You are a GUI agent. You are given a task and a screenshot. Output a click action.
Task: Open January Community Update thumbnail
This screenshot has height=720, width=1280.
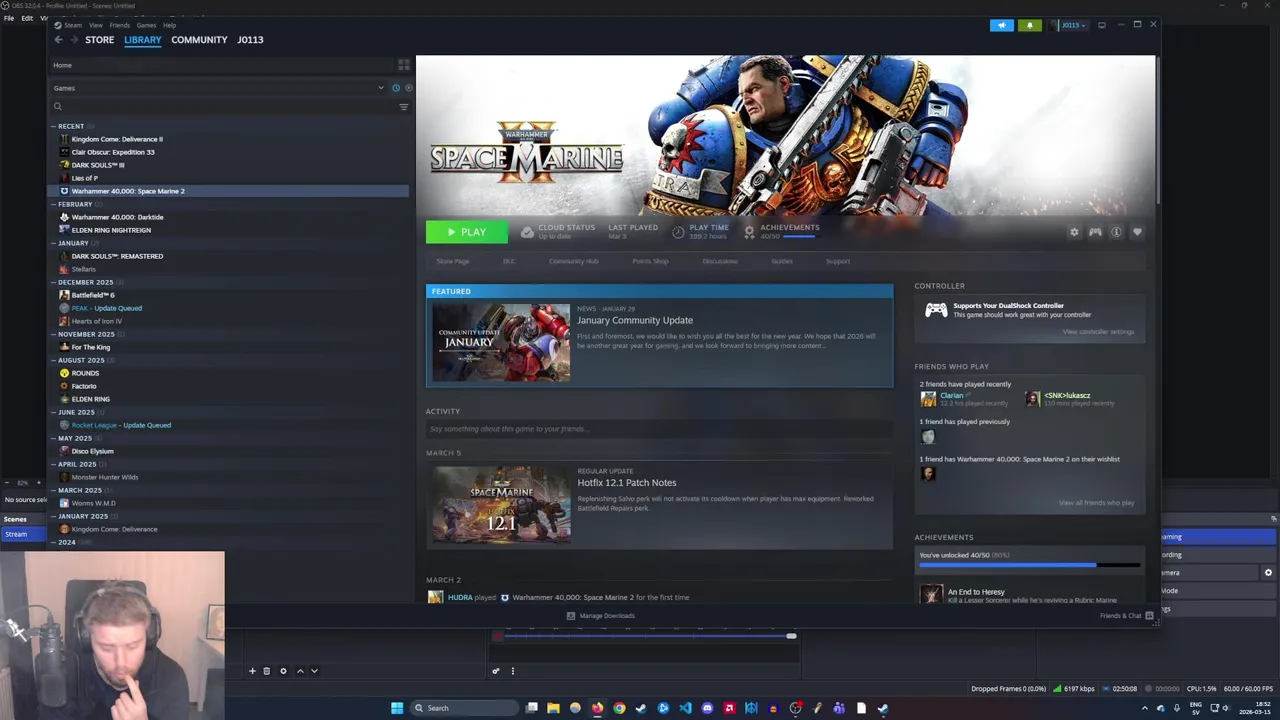click(501, 342)
